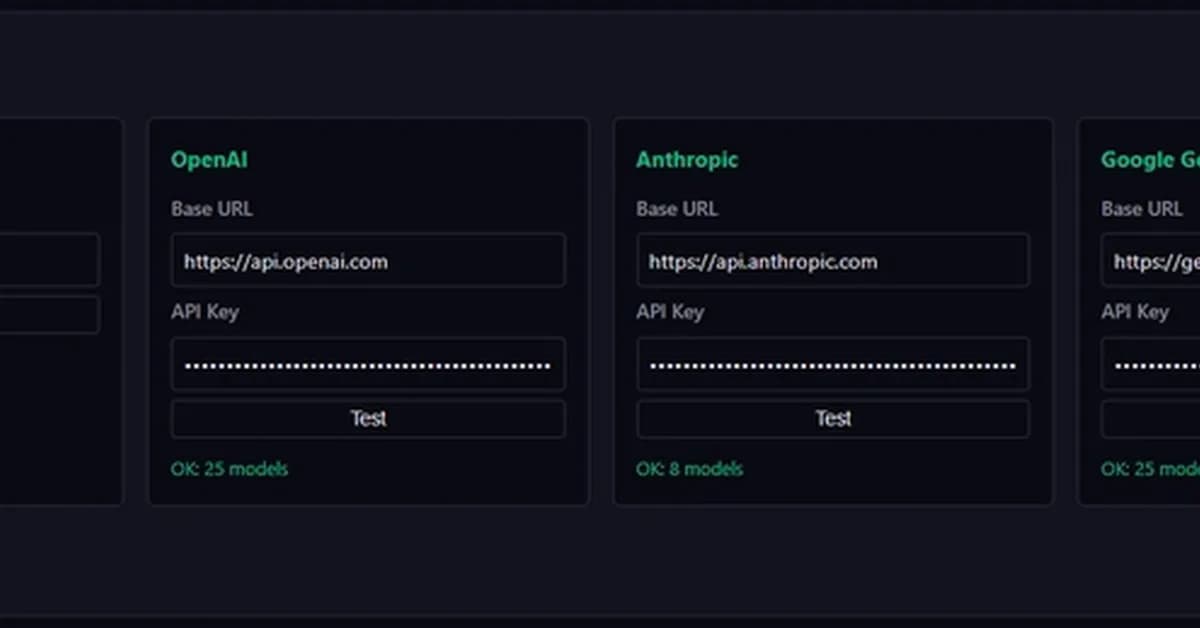
Task: Click the API Key label on the OpenAI card
Action: pos(205,311)
